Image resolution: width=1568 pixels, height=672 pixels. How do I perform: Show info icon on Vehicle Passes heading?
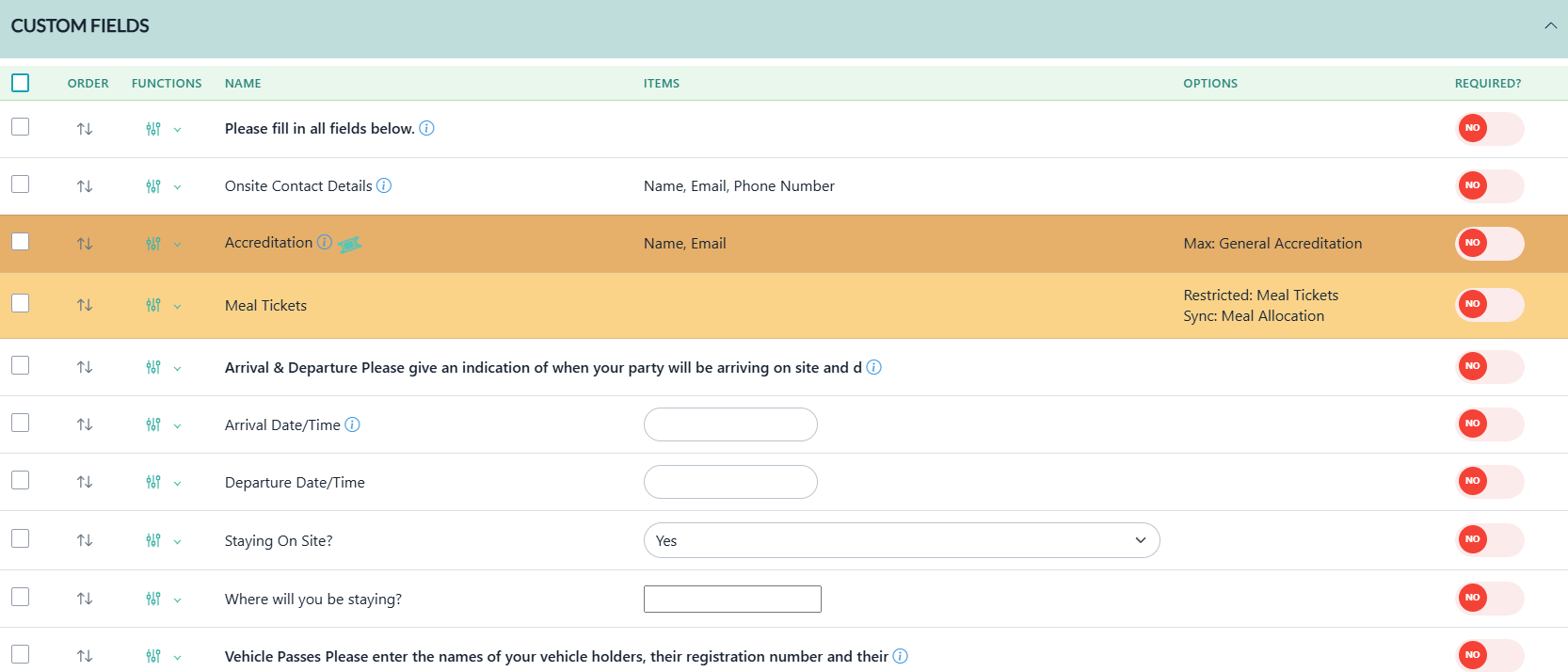[x=900, y=656]
